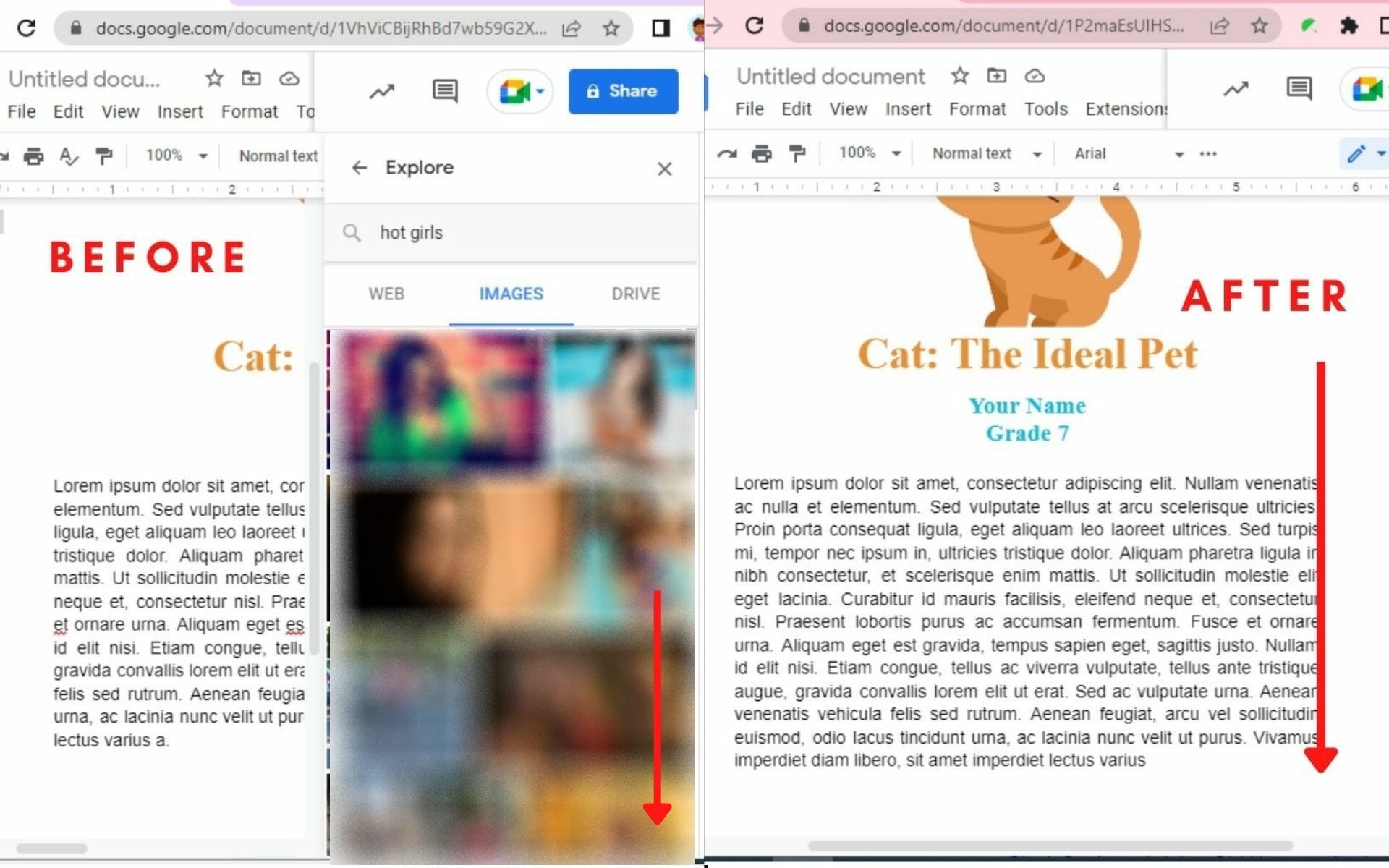Image resolution: width=1389 pixels, height=868 pixels.
Task: Select the paint format tool
Action: (797, 153)
